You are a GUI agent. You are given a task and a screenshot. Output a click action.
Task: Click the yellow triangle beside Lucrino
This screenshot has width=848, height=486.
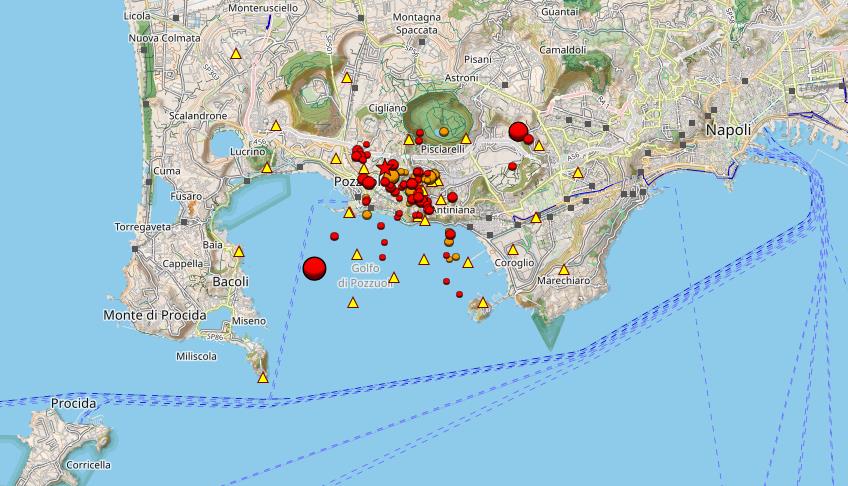pos(267,167)
